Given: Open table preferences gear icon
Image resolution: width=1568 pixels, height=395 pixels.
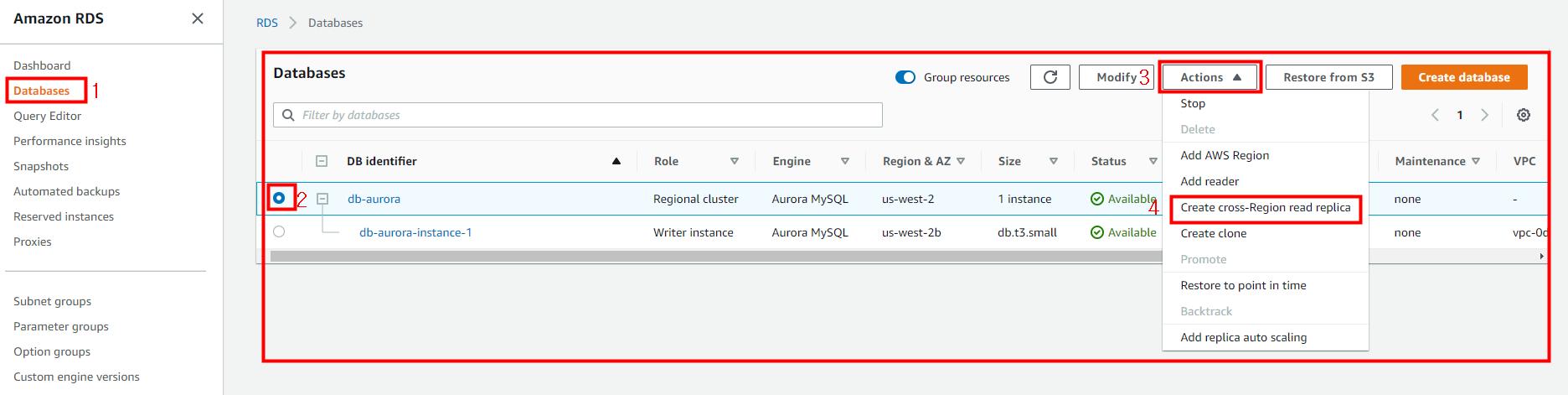Looking at the screenshot, I should point(1524,115).
